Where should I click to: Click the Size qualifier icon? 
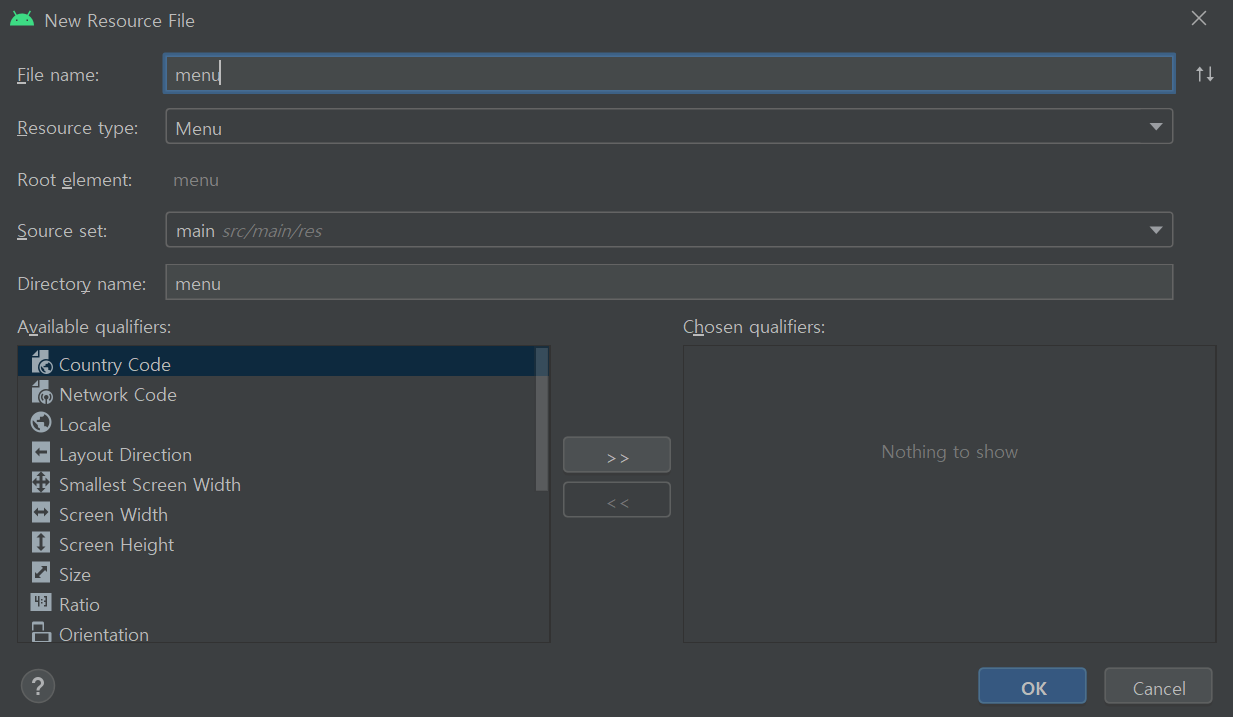[41, 573]
